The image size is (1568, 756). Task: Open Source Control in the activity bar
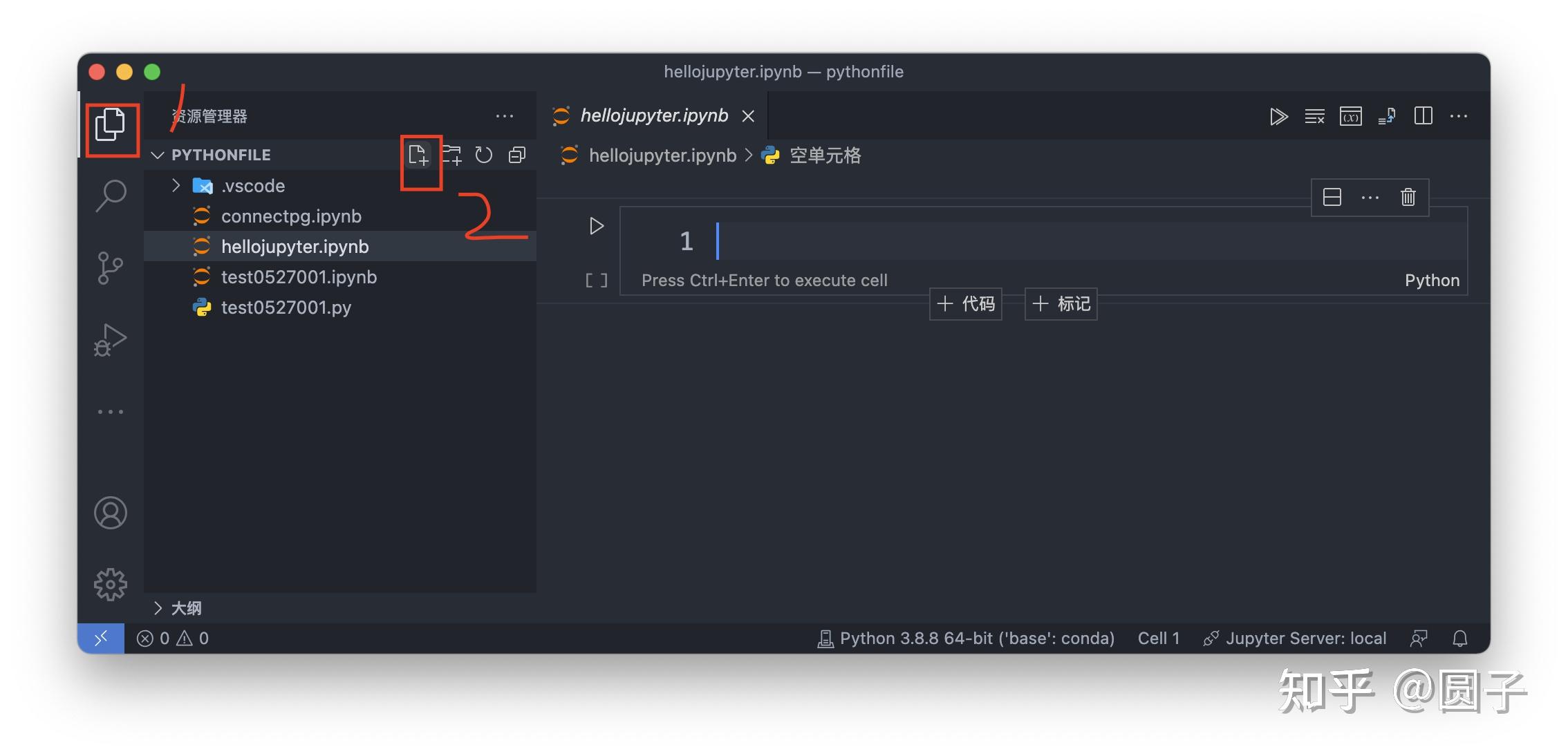pyautogui.click(x=110, y=268)
